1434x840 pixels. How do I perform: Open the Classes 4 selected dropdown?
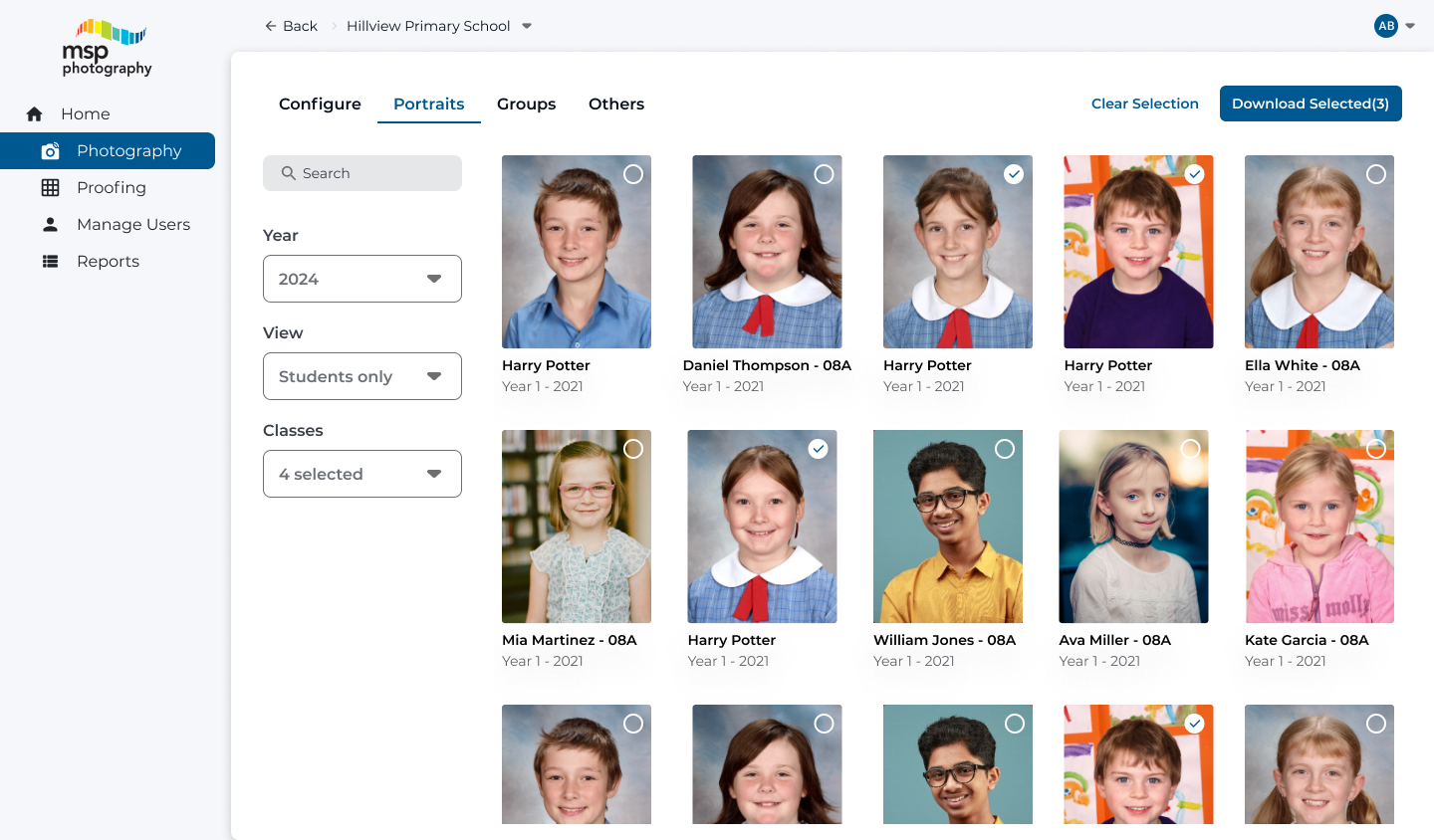pos(362,474)
